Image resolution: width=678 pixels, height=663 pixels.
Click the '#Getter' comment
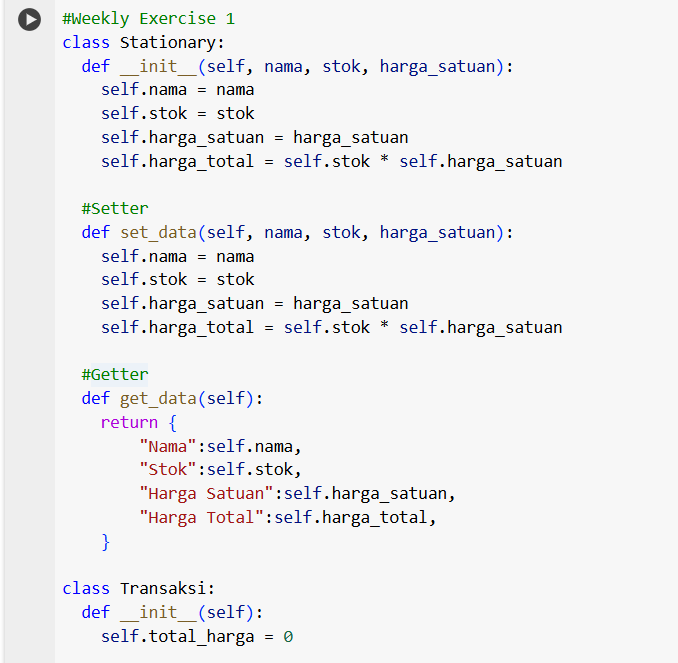point(115,375)
